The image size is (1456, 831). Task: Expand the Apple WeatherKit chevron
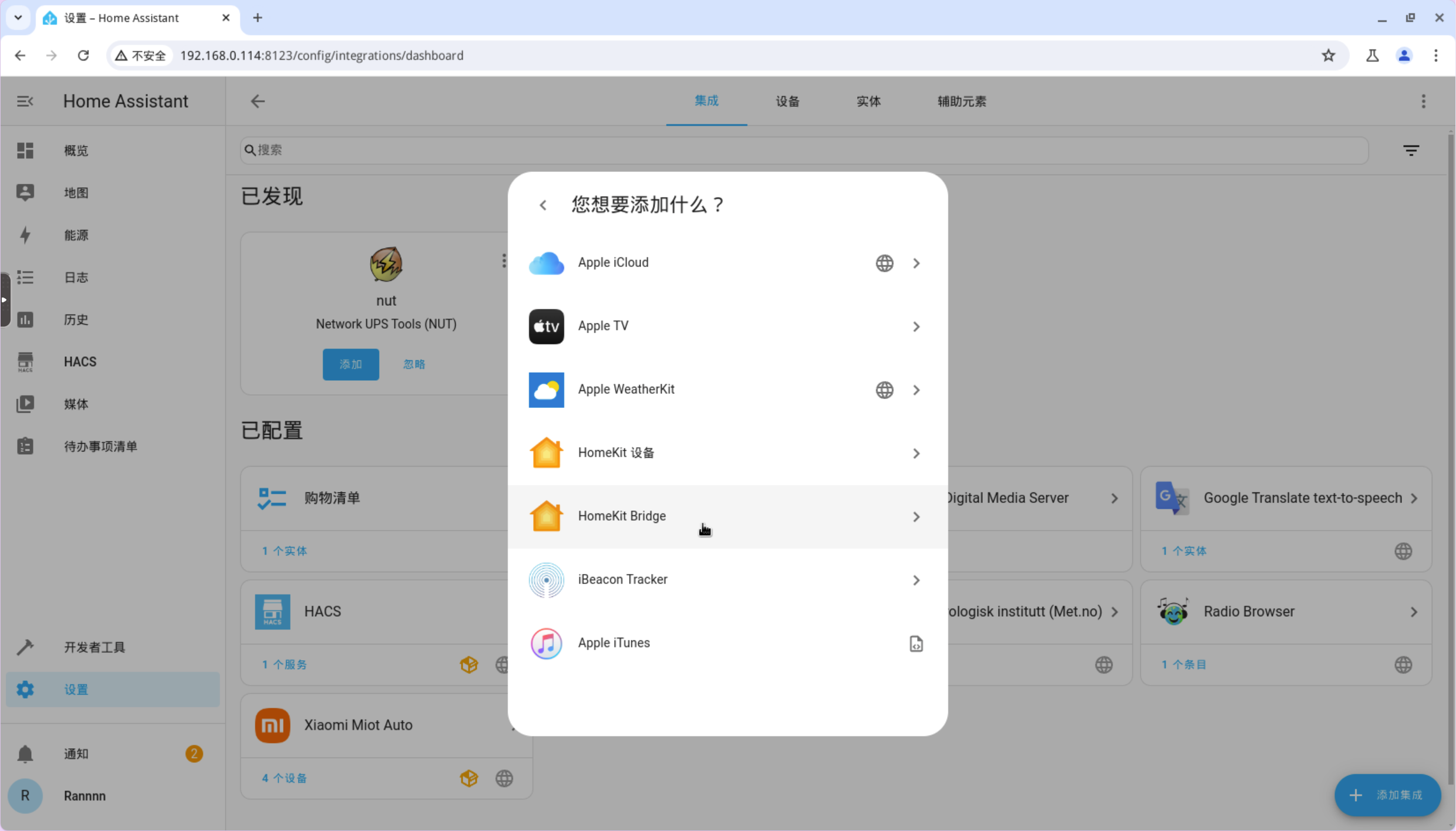pyautogui.click(x=916, y=390)
